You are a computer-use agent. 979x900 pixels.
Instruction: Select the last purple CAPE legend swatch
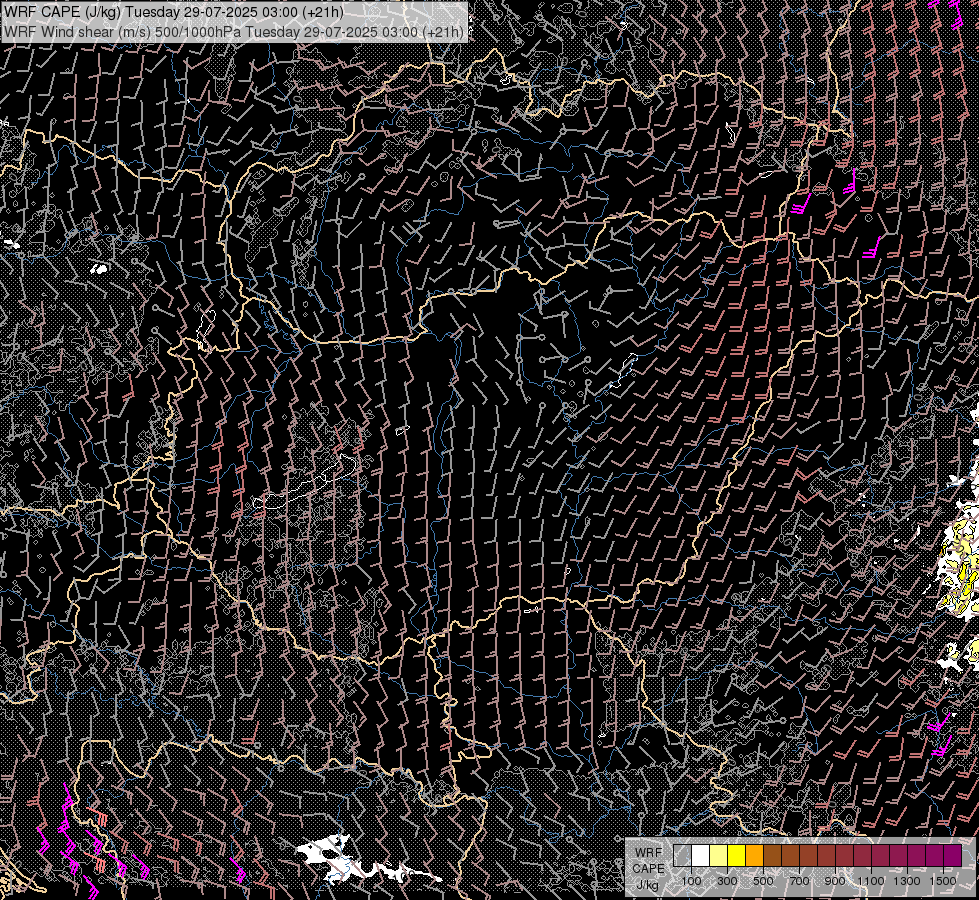952,855
